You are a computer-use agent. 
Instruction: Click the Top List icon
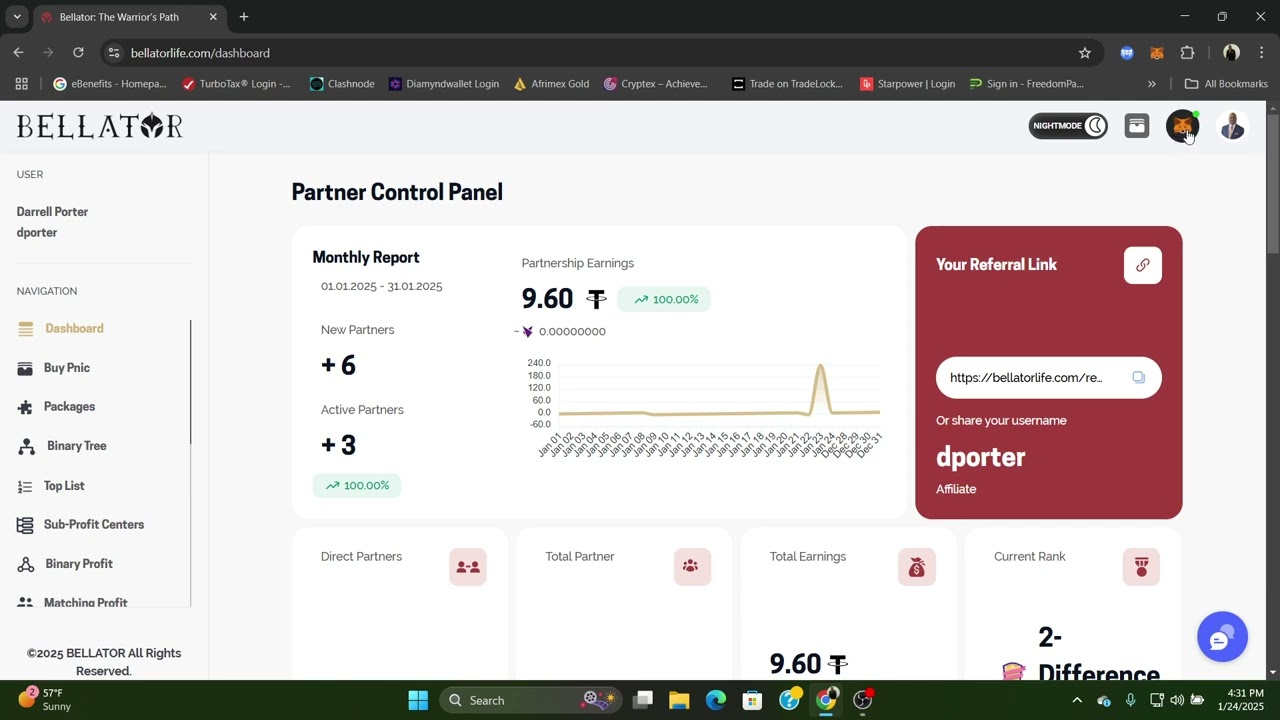[x=25, y=486]
